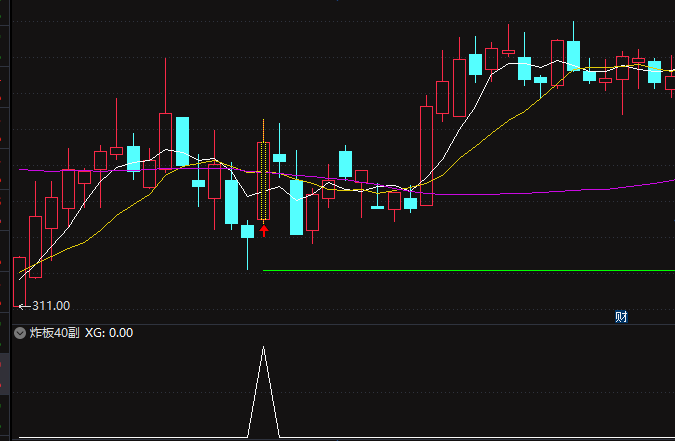This screenshot has width=675, height=441.
Task: Click the XG: 0.00 indicator value
Action: point(109,333)
